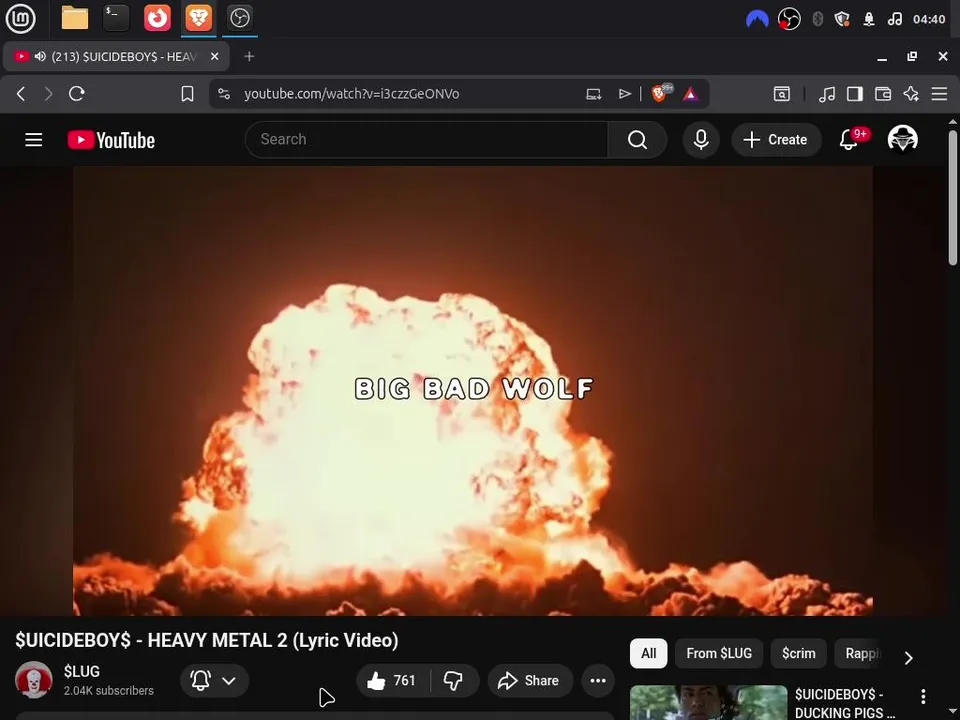This screenshot has height=720, width=960.
Task: Open the DUCKING PIGS video thumbnail
Action: [708, 702]
